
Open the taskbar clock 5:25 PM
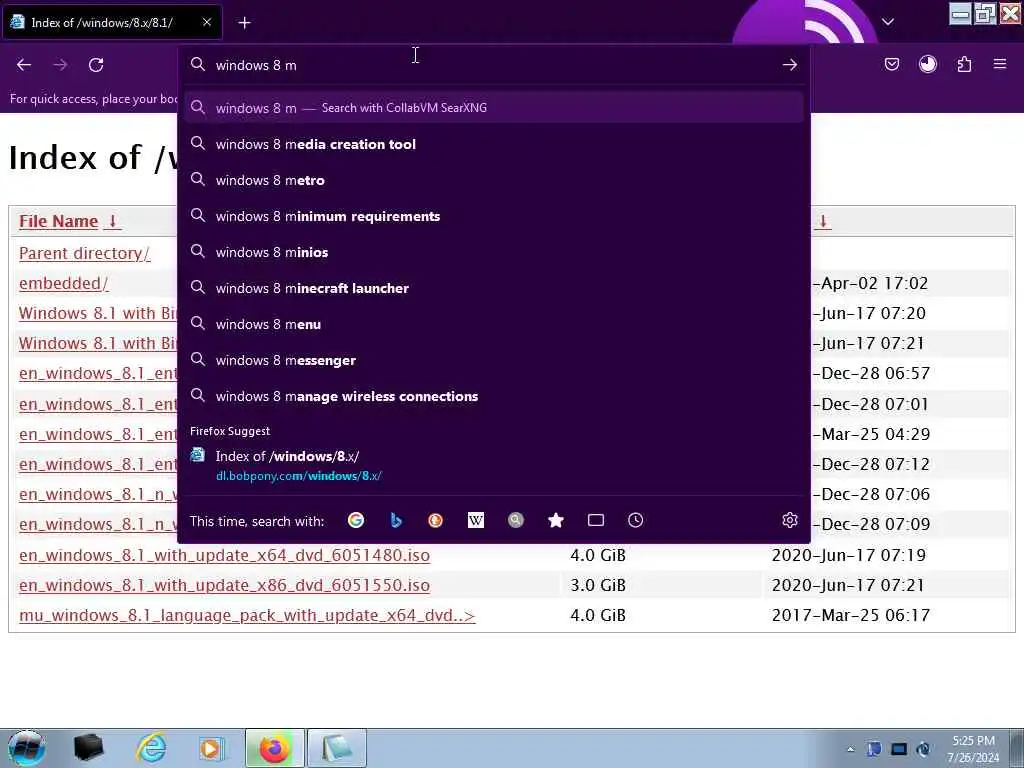(x=973, y=748)
